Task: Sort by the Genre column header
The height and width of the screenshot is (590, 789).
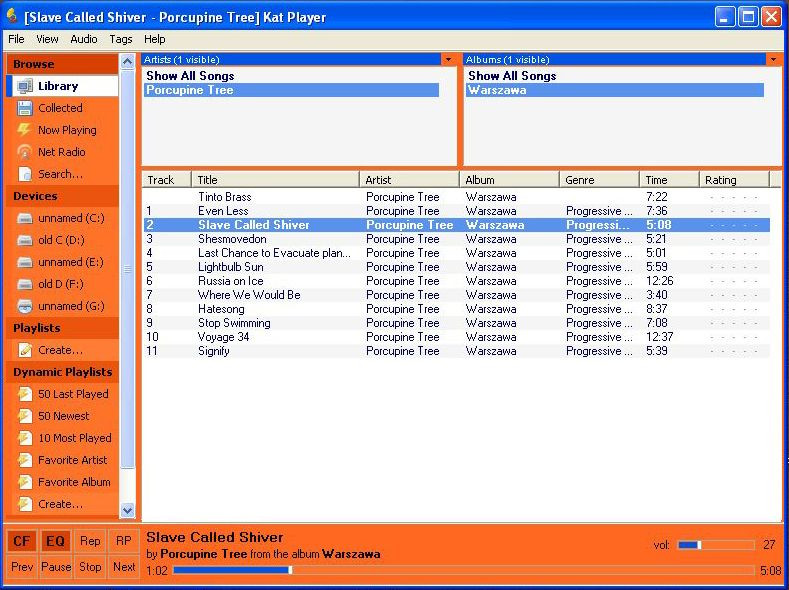Action: coord(599,180)
